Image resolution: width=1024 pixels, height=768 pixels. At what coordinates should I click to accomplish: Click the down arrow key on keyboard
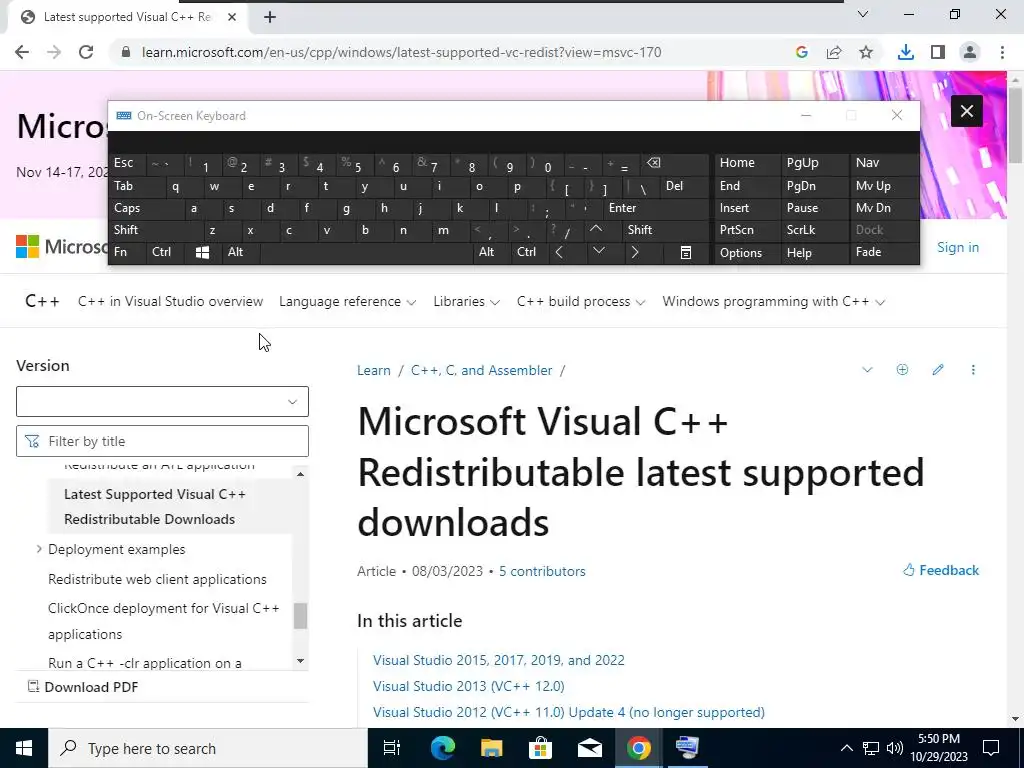[598, 251]
